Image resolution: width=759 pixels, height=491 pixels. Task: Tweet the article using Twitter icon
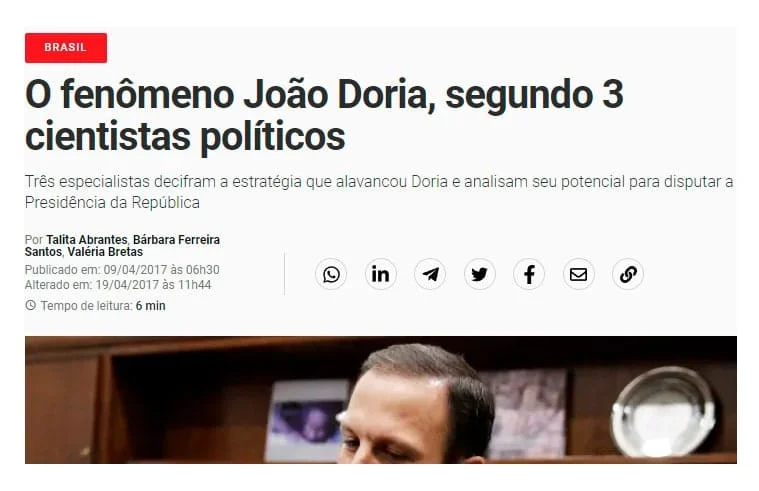point(479,275)
